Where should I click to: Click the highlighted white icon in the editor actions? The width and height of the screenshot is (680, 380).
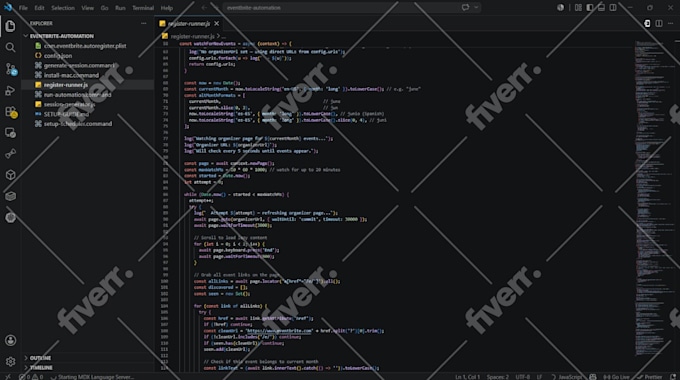(647, 23)
